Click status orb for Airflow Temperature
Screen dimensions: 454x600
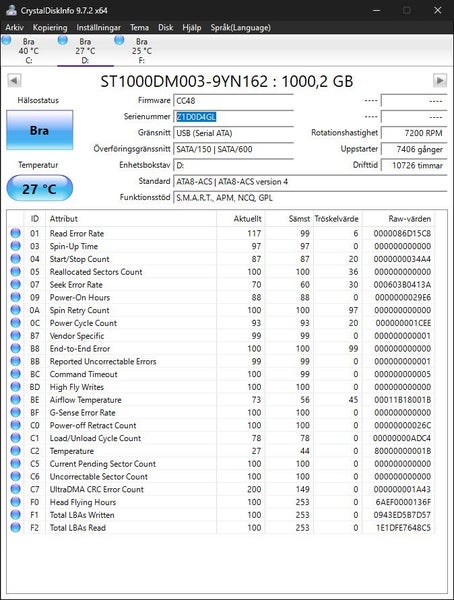15,399
